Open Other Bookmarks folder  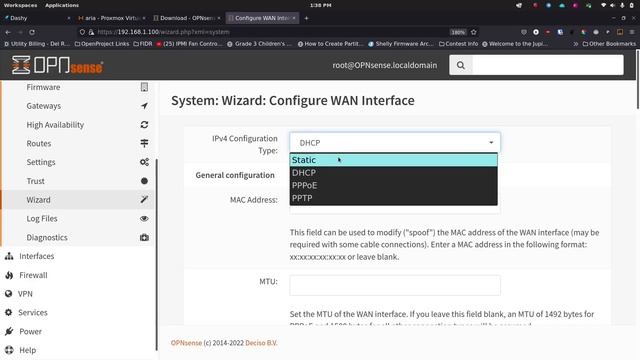(609, 44)
